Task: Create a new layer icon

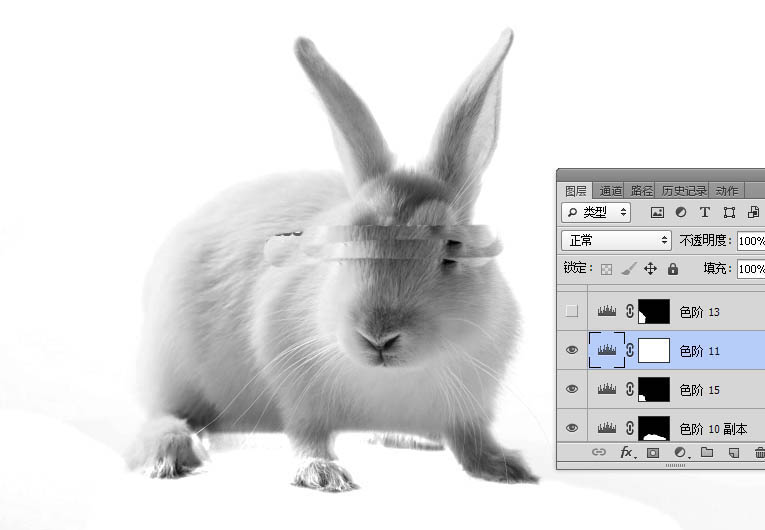Action: [x=733, y=453]
